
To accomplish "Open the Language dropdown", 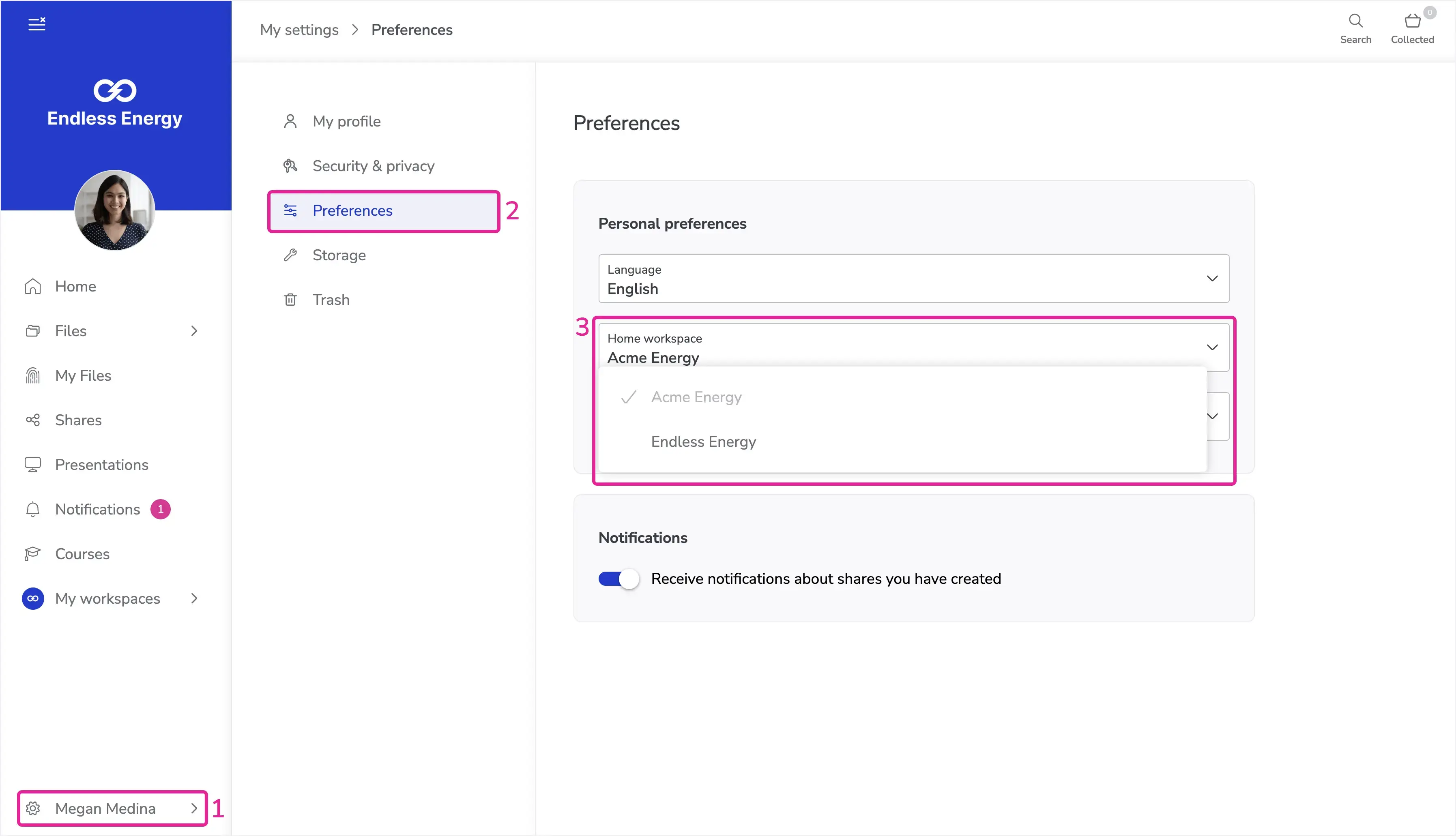I will click(913, 279).
